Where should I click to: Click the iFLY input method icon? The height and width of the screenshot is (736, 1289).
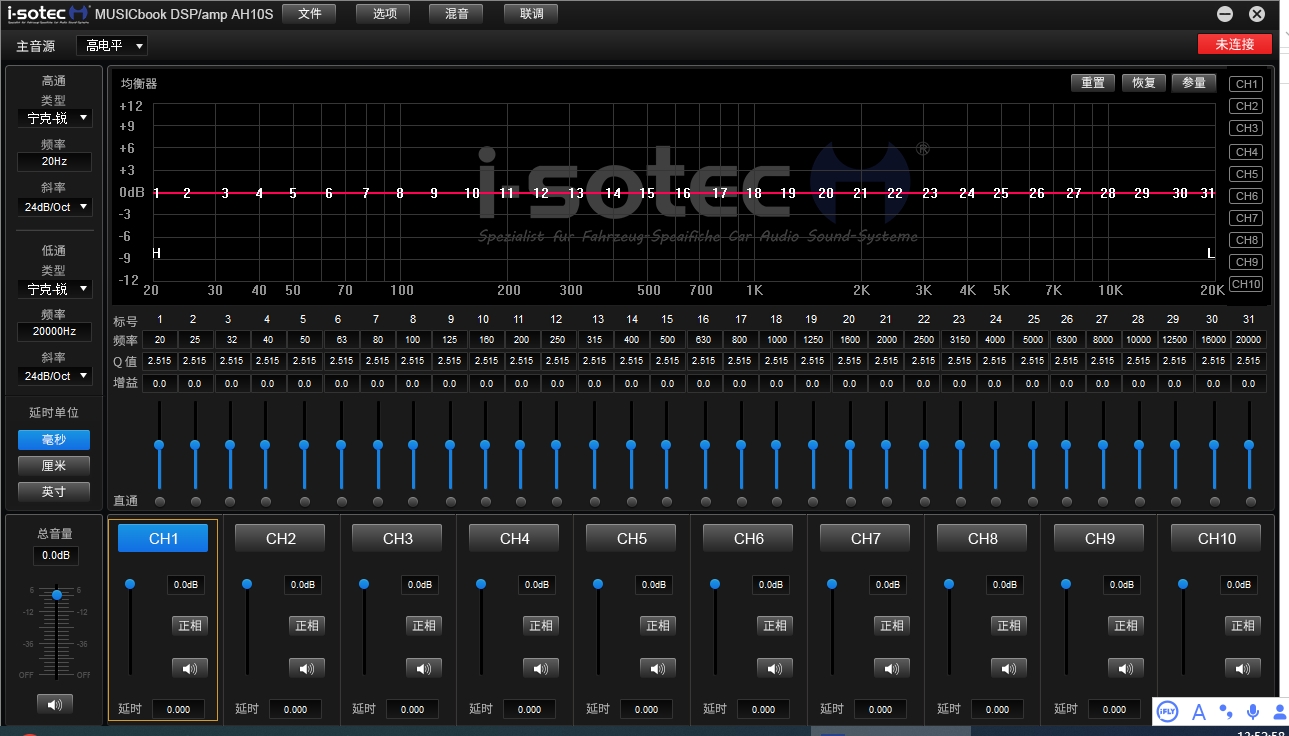[1167, 711]
